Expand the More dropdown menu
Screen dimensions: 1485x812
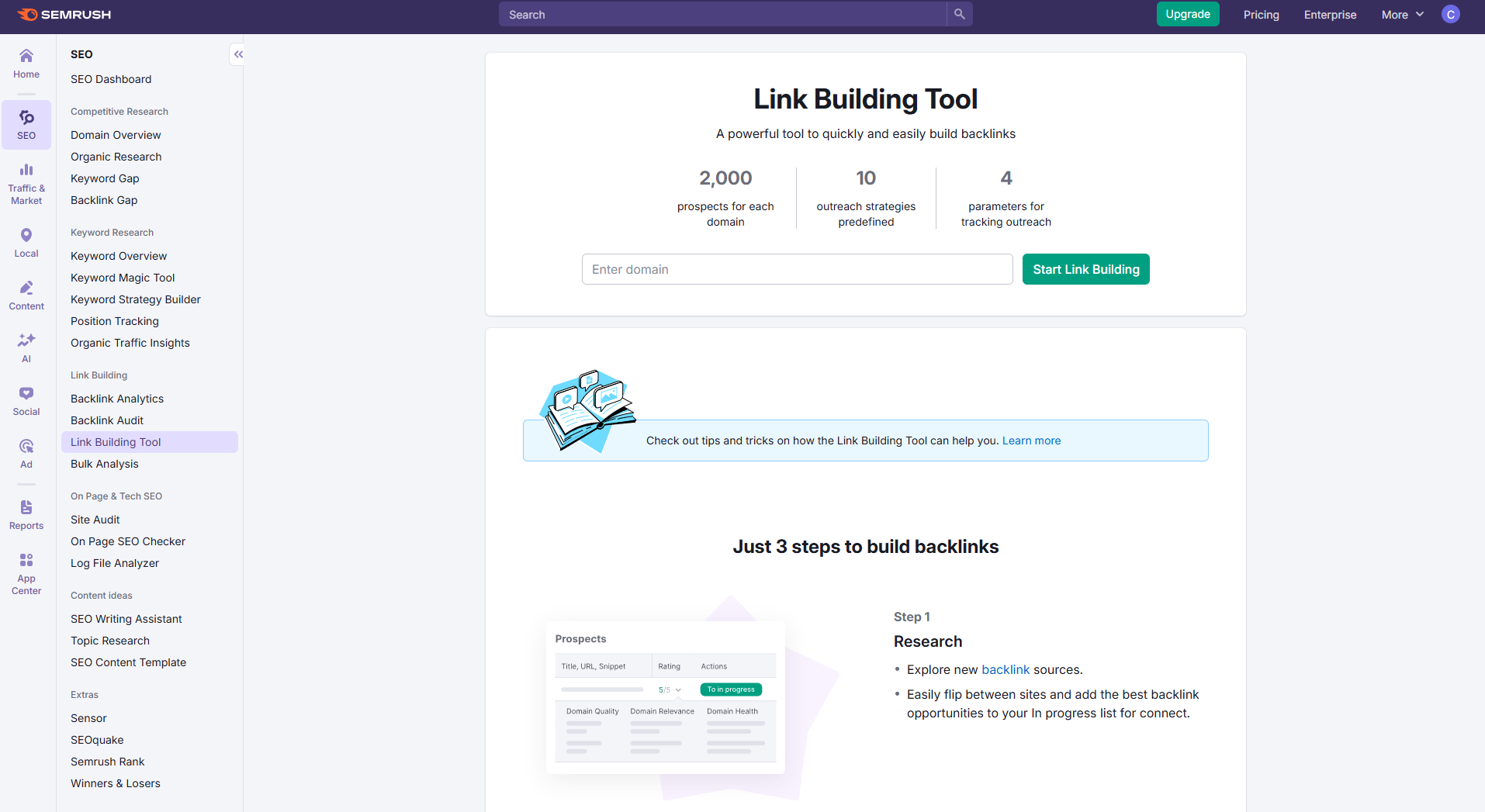pos(1403,15)
